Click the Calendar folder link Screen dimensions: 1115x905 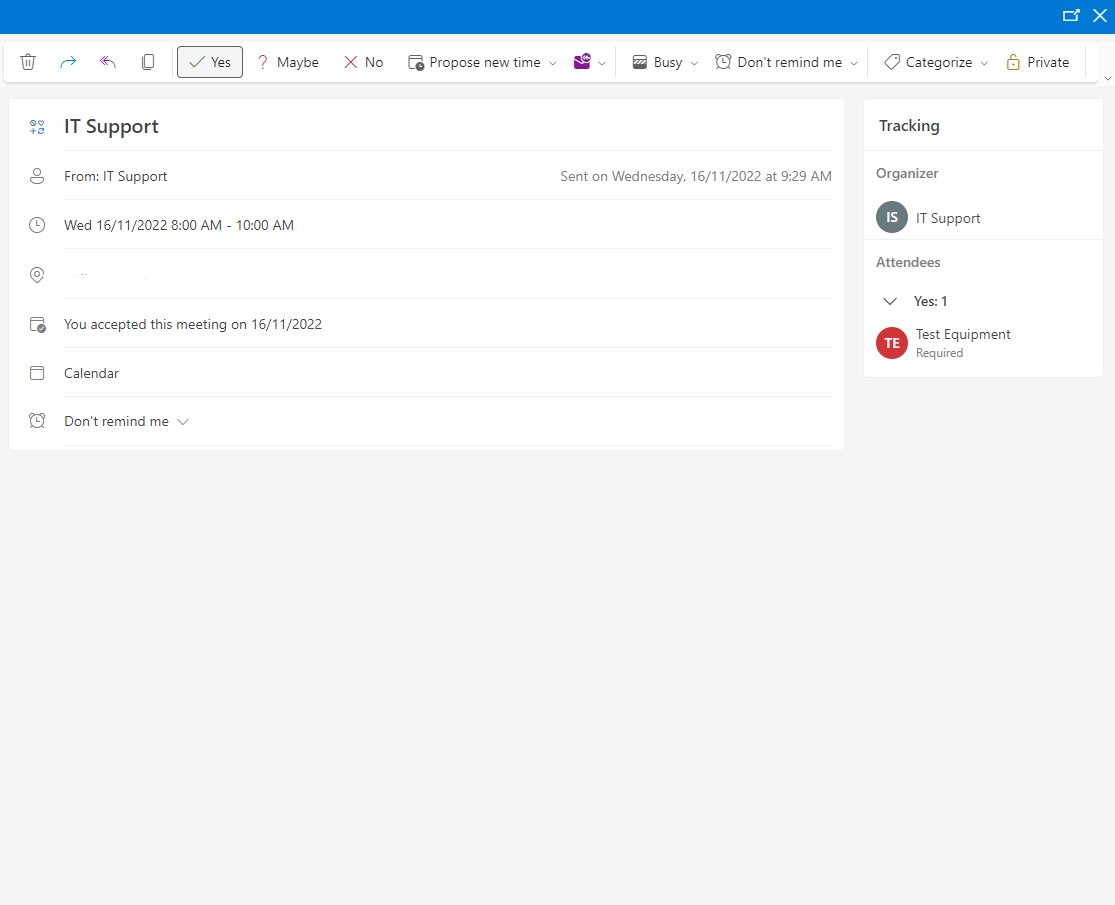point(91,372)
